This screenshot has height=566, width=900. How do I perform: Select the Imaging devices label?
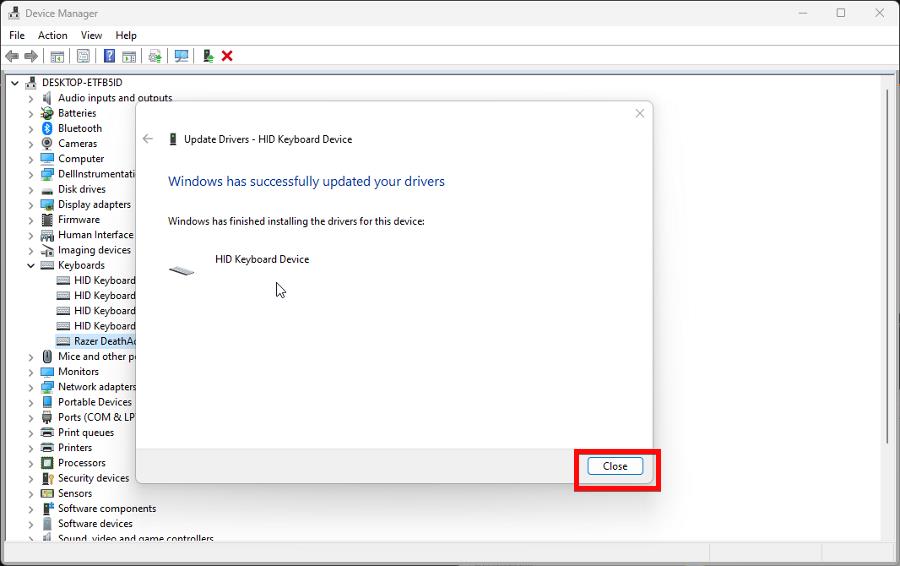click(94, 250)
